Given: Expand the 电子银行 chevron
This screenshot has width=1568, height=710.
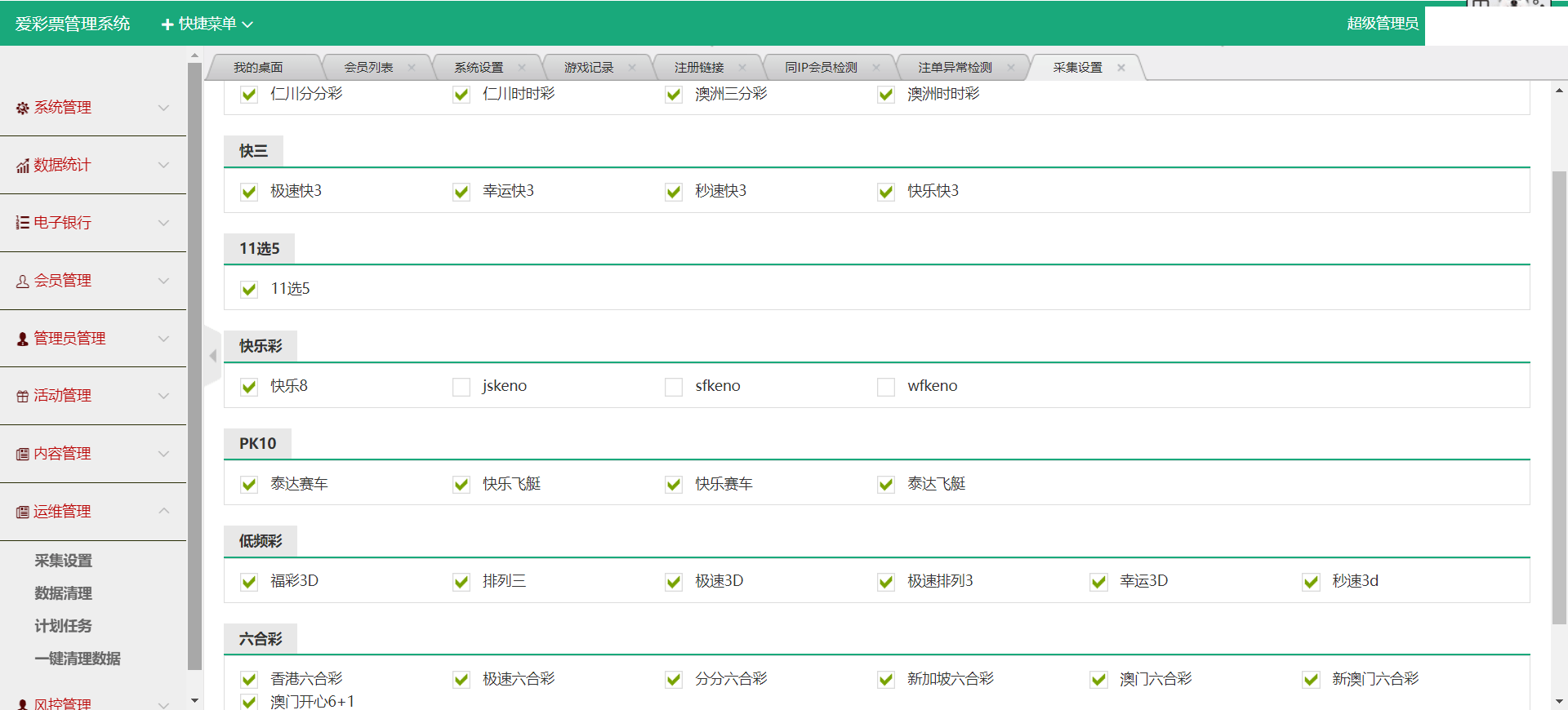Looking at the screenshot, I should coord(164,223).
